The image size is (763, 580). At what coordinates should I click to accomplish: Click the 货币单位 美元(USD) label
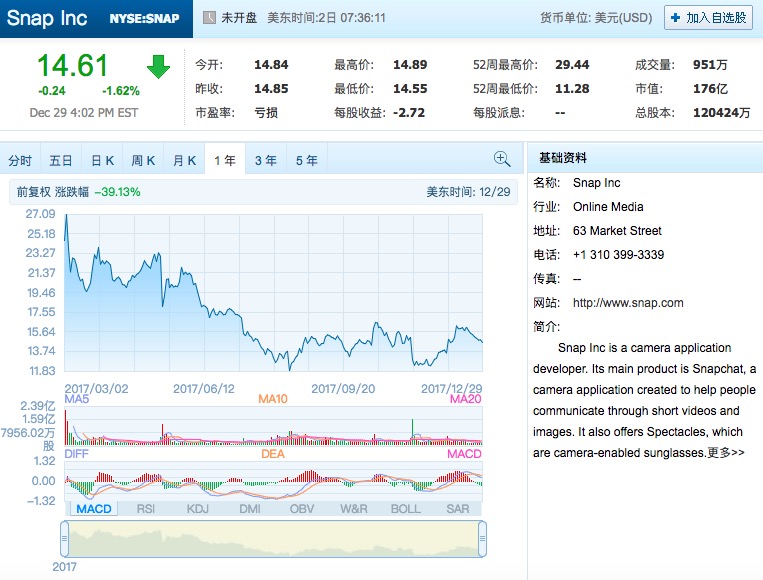596,18
